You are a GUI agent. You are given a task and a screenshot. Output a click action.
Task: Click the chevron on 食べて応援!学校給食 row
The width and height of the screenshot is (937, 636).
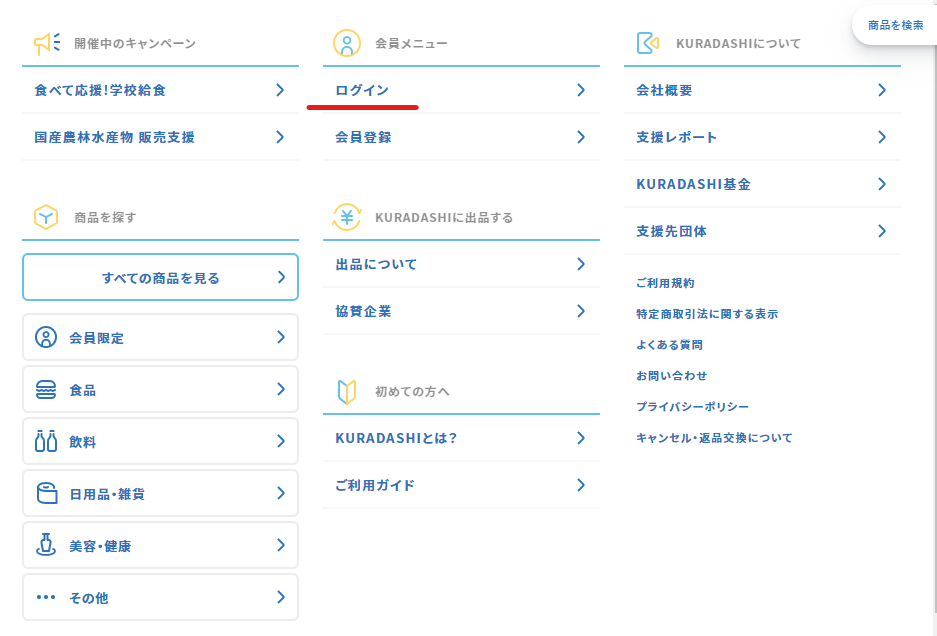click(280, 90)
